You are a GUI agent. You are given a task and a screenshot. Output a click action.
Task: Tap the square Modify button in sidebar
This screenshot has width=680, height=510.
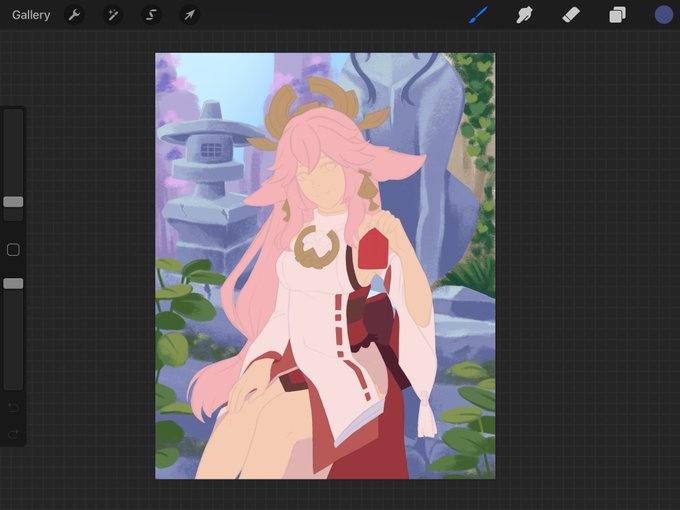pyautogui.click(x=13, y=250)
